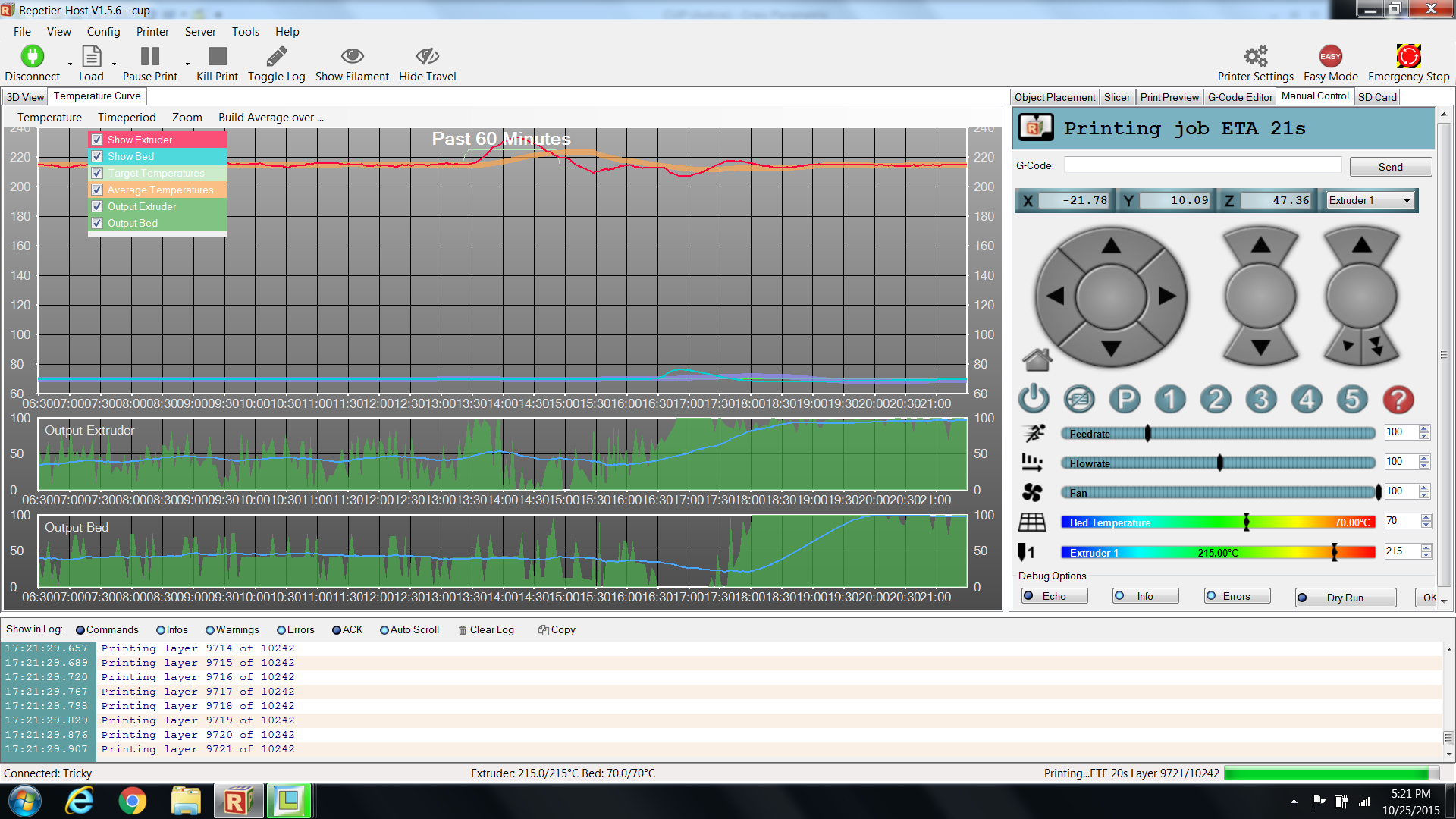Screen dimensions: 1456x819
Task: Uncheck Show Extruder in graph legend
Action: coord(97,140)
